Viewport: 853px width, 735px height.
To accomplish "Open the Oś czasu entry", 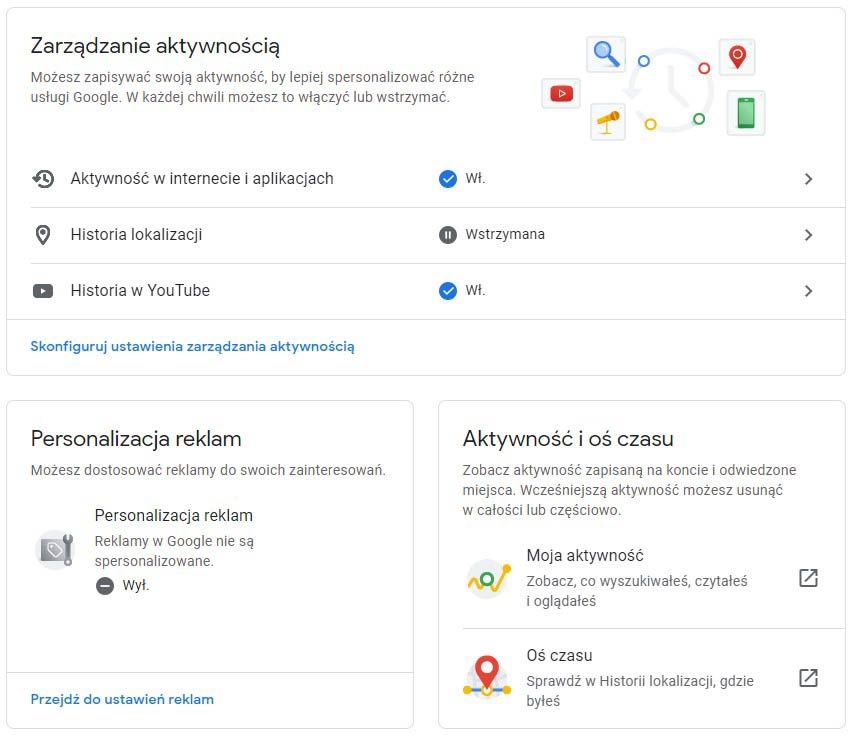I will pos(654,678).
